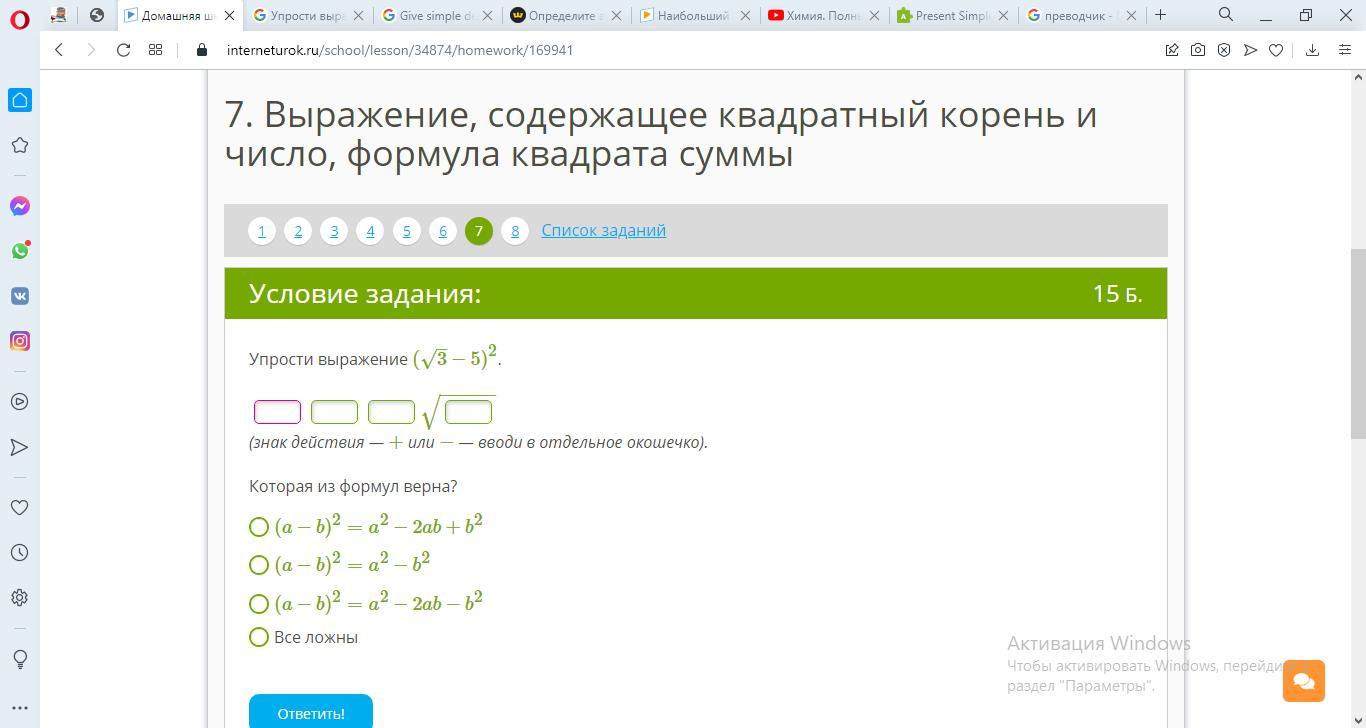Click the first answer input box
Image resolution: width=1366 pixels, height=728 pixels.
(x=278, y=412)
